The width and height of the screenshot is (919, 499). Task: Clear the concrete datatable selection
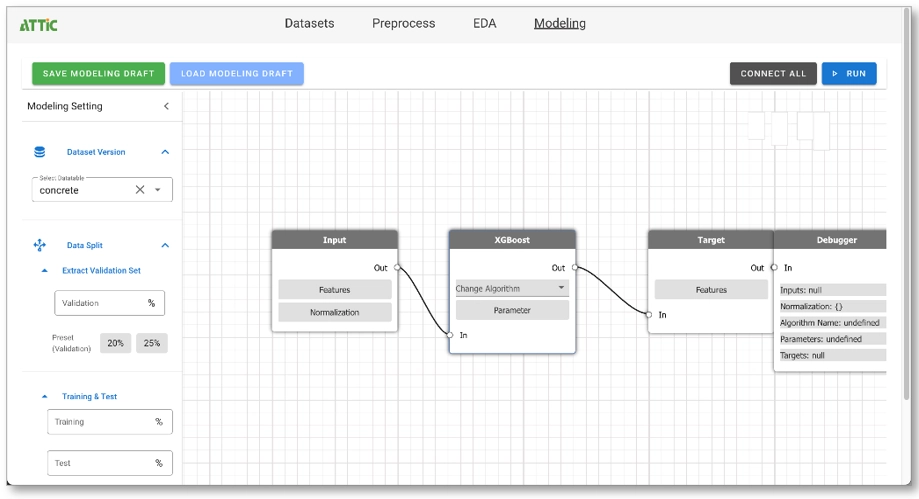click(x=139, y=189)
